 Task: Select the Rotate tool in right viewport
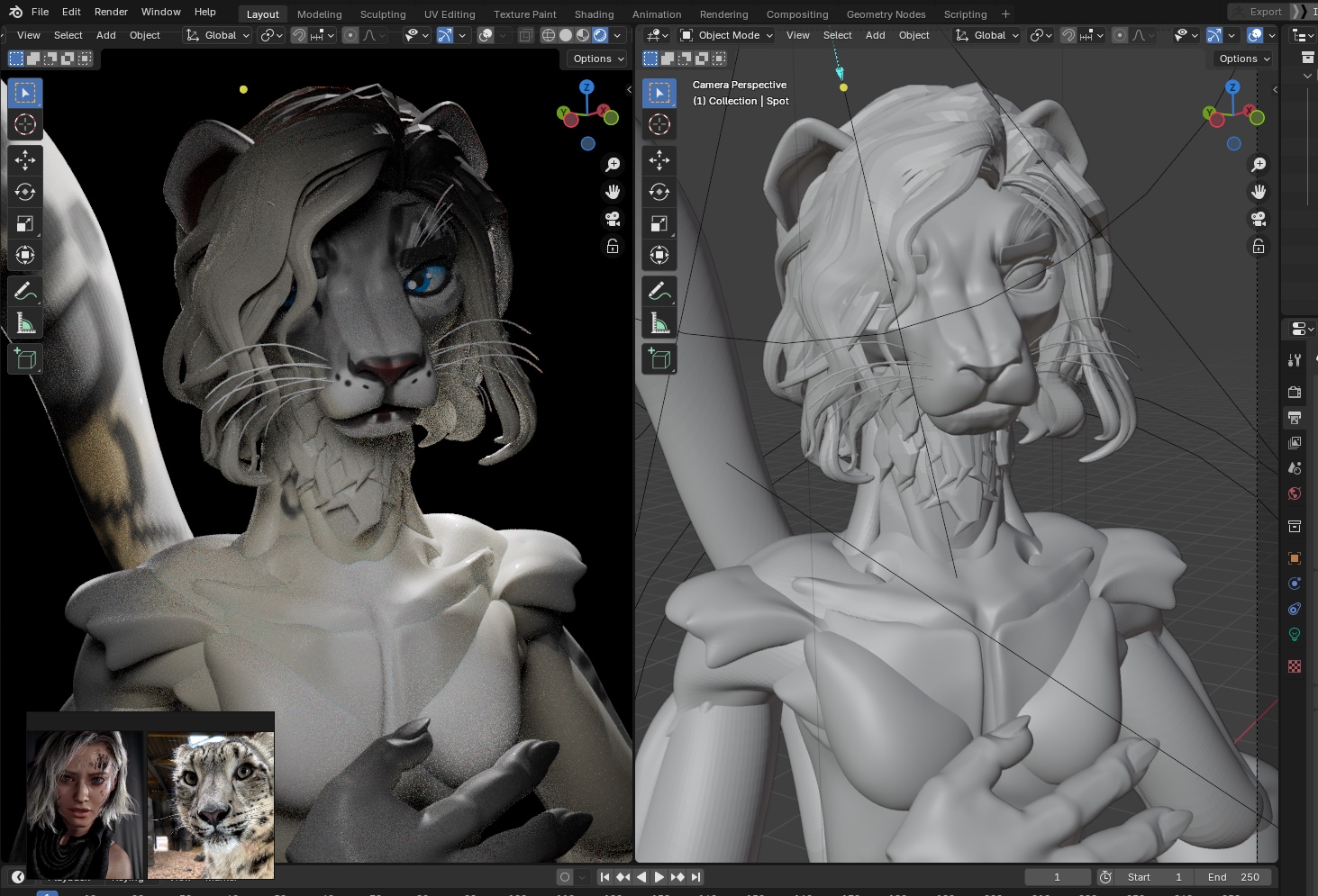point(659,192)
